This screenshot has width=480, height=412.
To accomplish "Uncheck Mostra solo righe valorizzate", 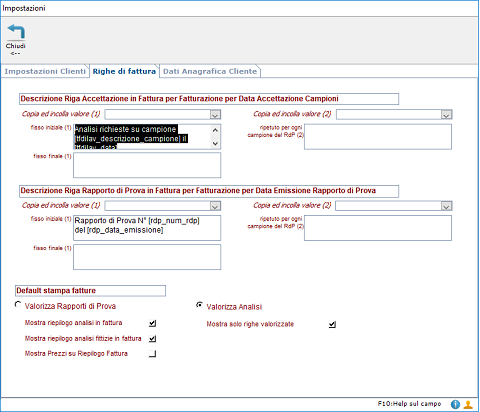I will click(332, 324).
